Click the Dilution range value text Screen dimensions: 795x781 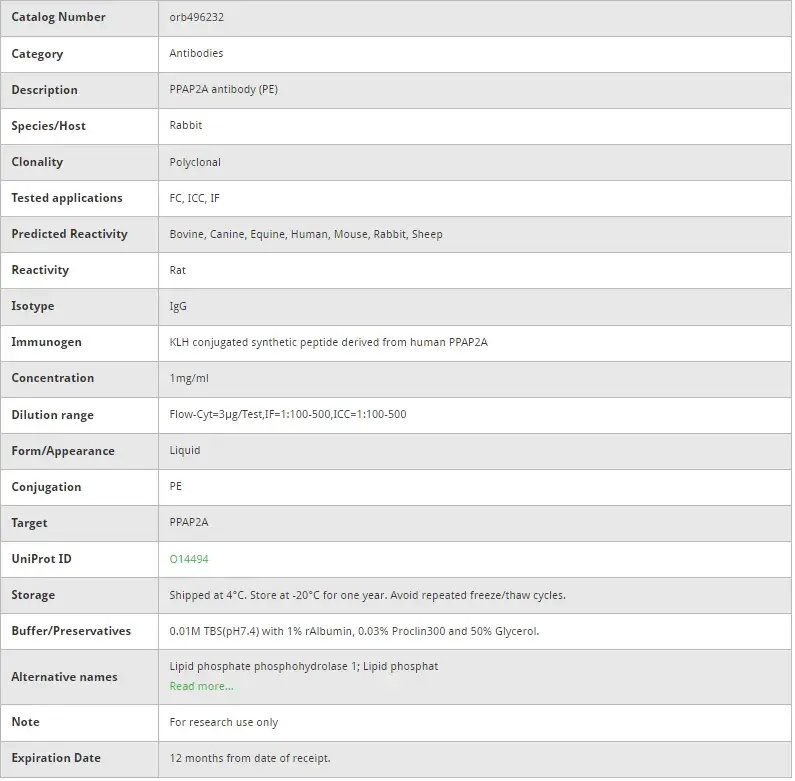point(288,414)
